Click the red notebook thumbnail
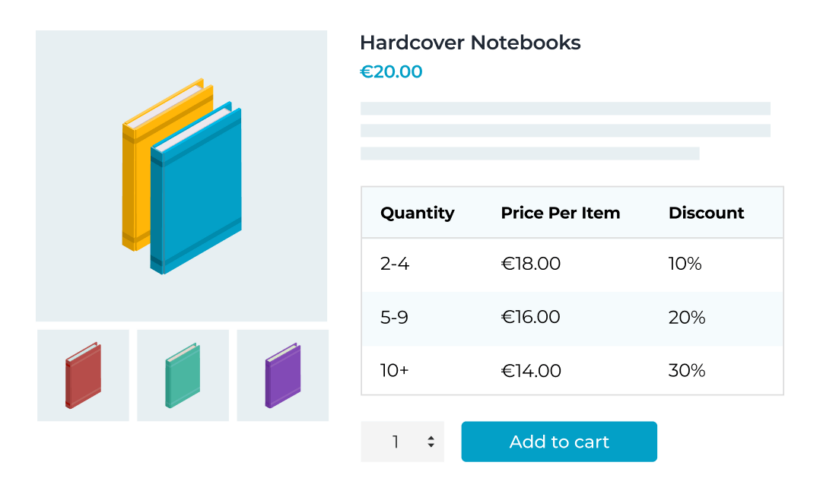Screen dimensions: 820x494 coord(83,375)
